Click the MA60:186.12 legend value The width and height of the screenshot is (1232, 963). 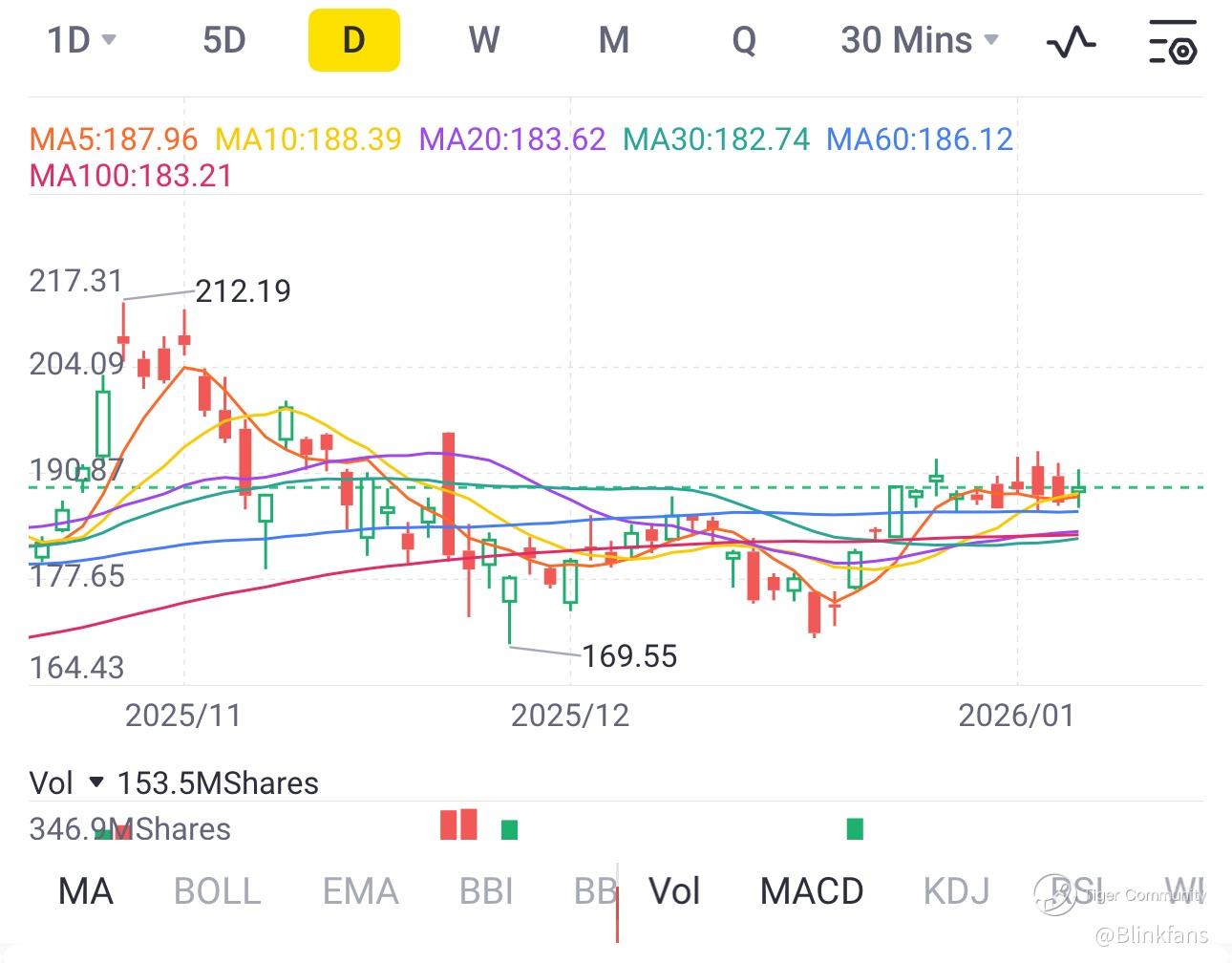pyautogui.click(x=920, y=139)
